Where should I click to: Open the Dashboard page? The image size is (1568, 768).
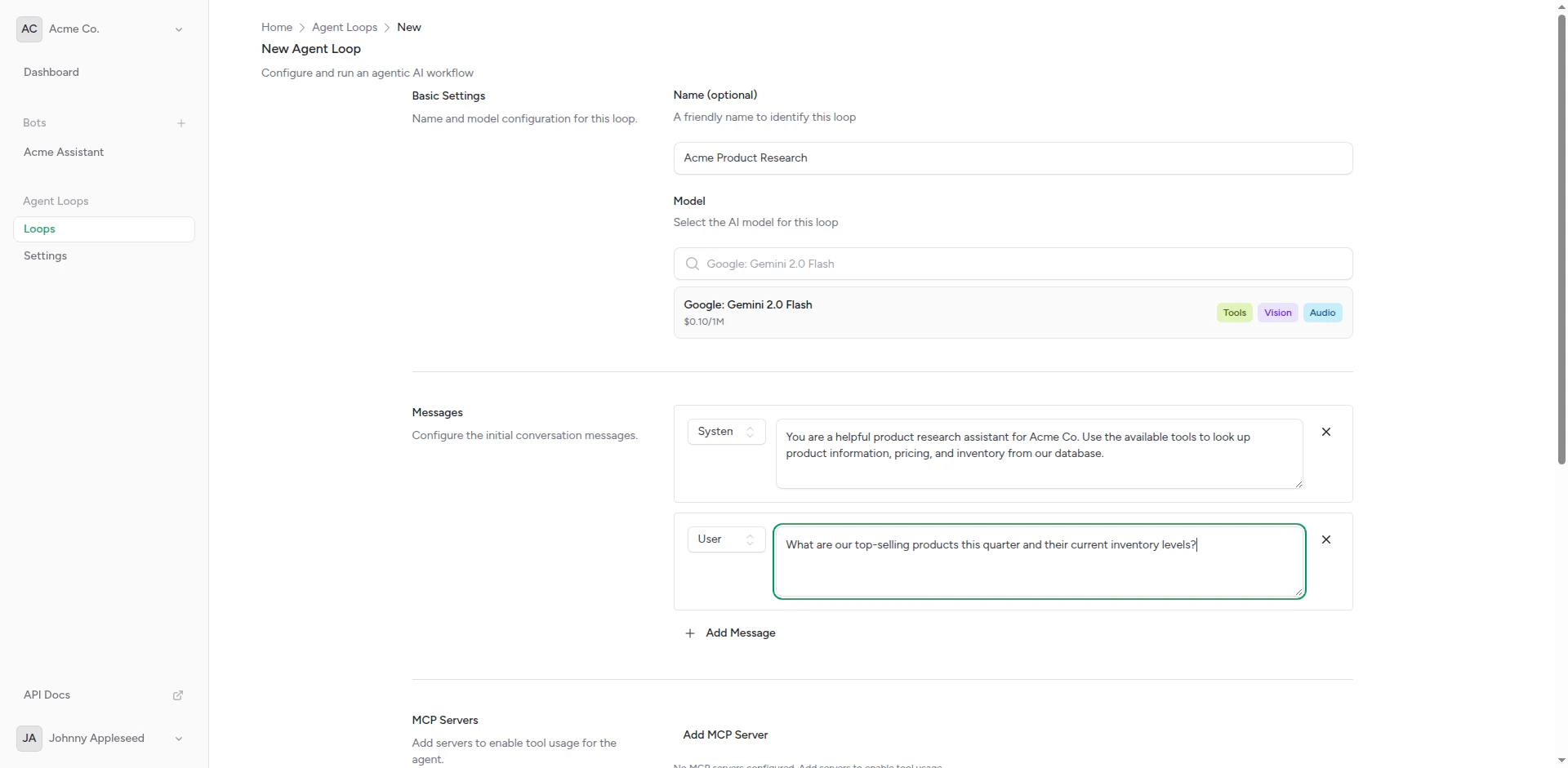pyautogui.click(x=51, y=72)
